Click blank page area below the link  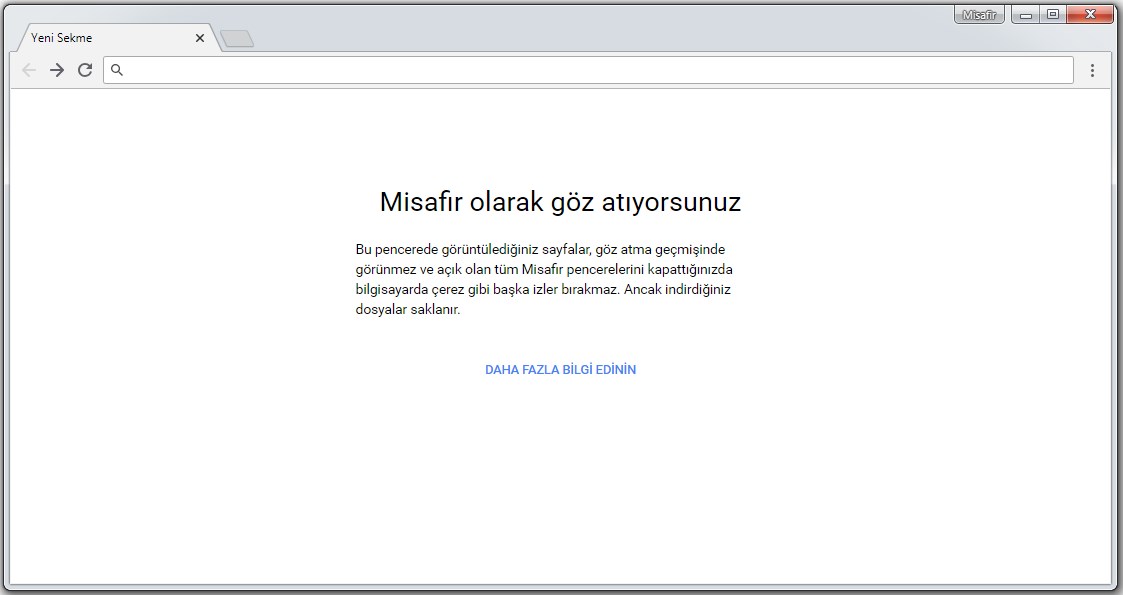[560, 480]
